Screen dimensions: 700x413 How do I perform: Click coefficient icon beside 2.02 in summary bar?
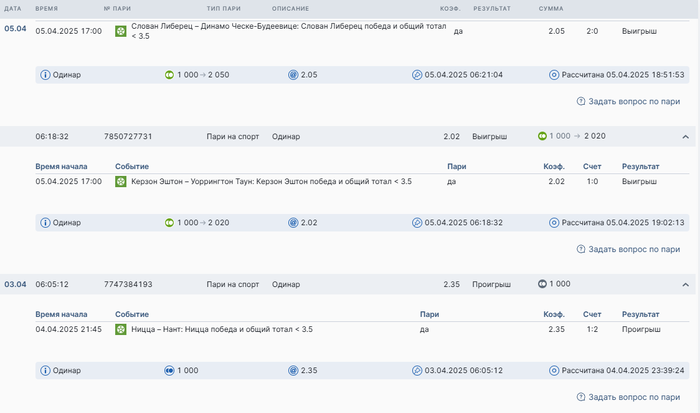293,223
